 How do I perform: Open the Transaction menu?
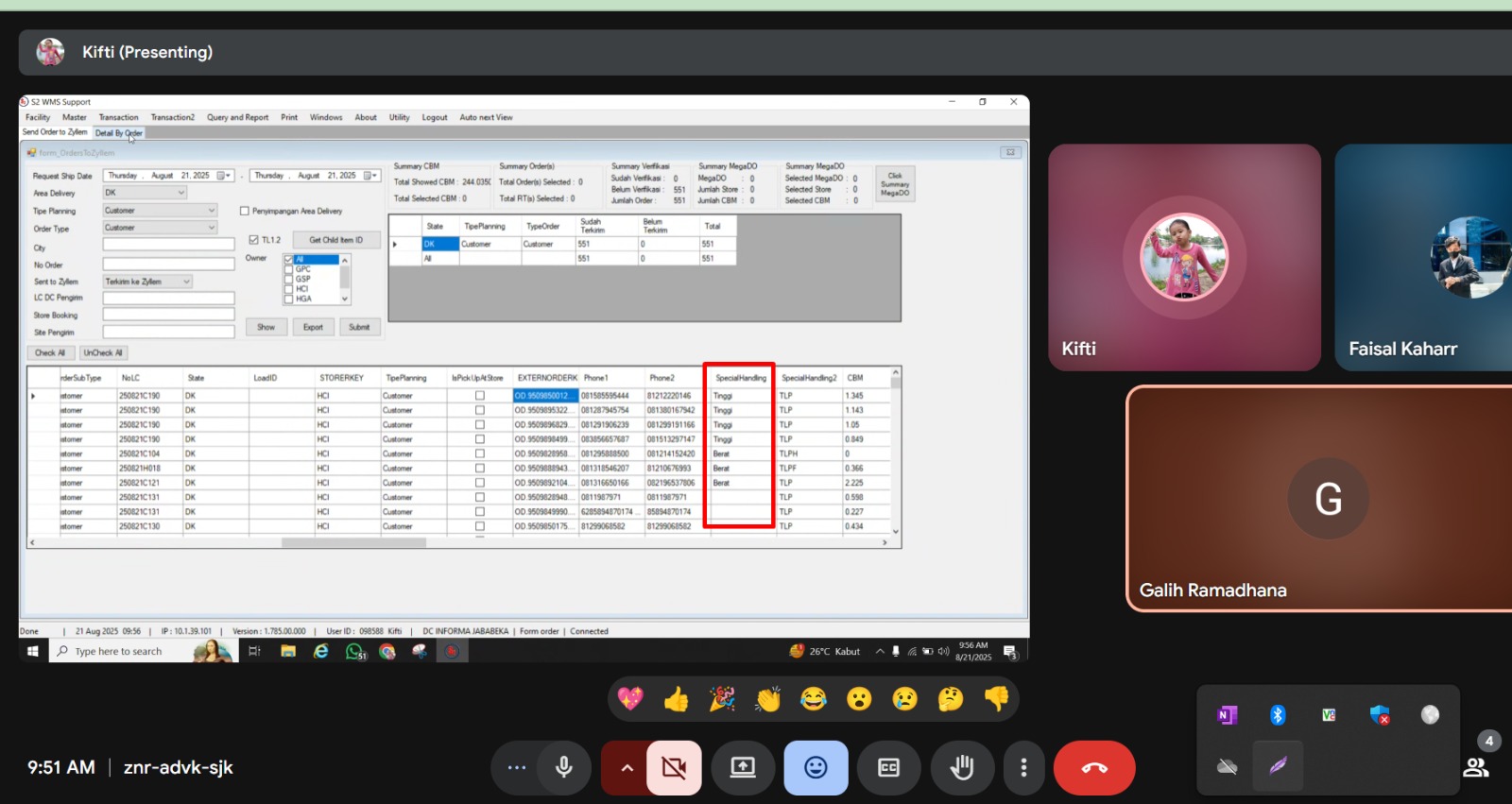118,118
